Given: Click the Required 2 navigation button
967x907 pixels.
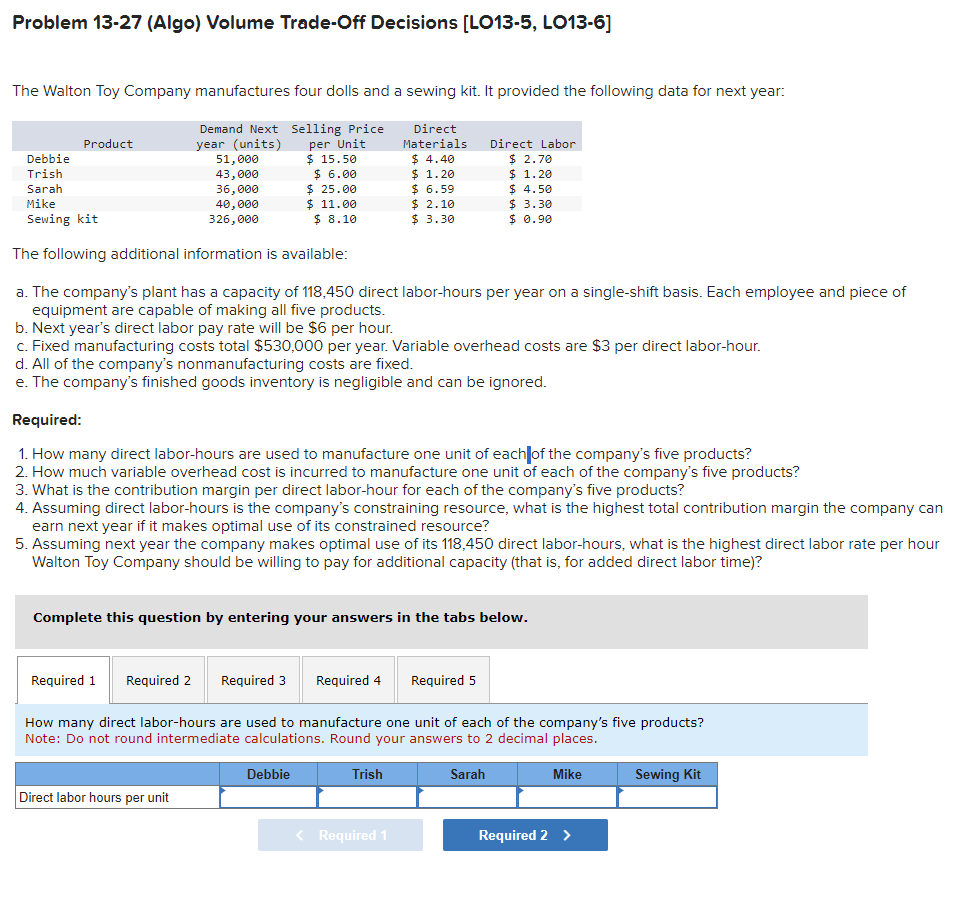Looking at the screenshot, I should [x=524, y=835].
